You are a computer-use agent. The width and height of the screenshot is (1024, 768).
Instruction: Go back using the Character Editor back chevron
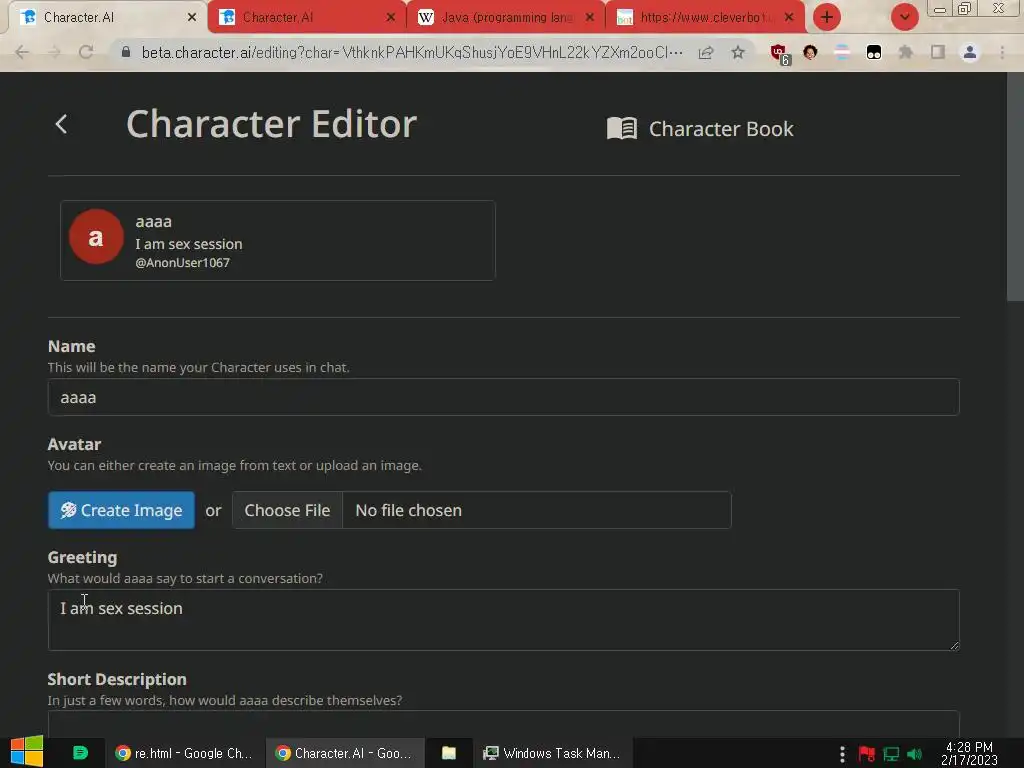click(61, 124)
